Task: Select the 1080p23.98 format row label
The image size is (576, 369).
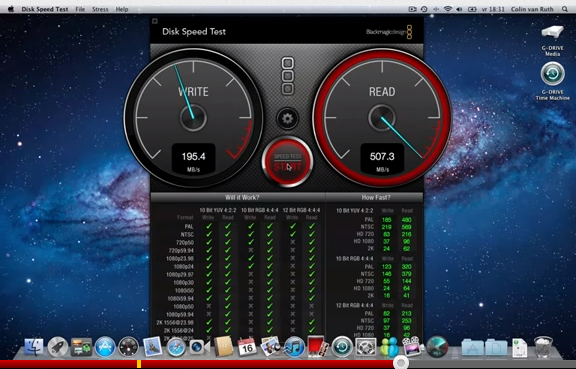Action: click(x=180, y=258)
